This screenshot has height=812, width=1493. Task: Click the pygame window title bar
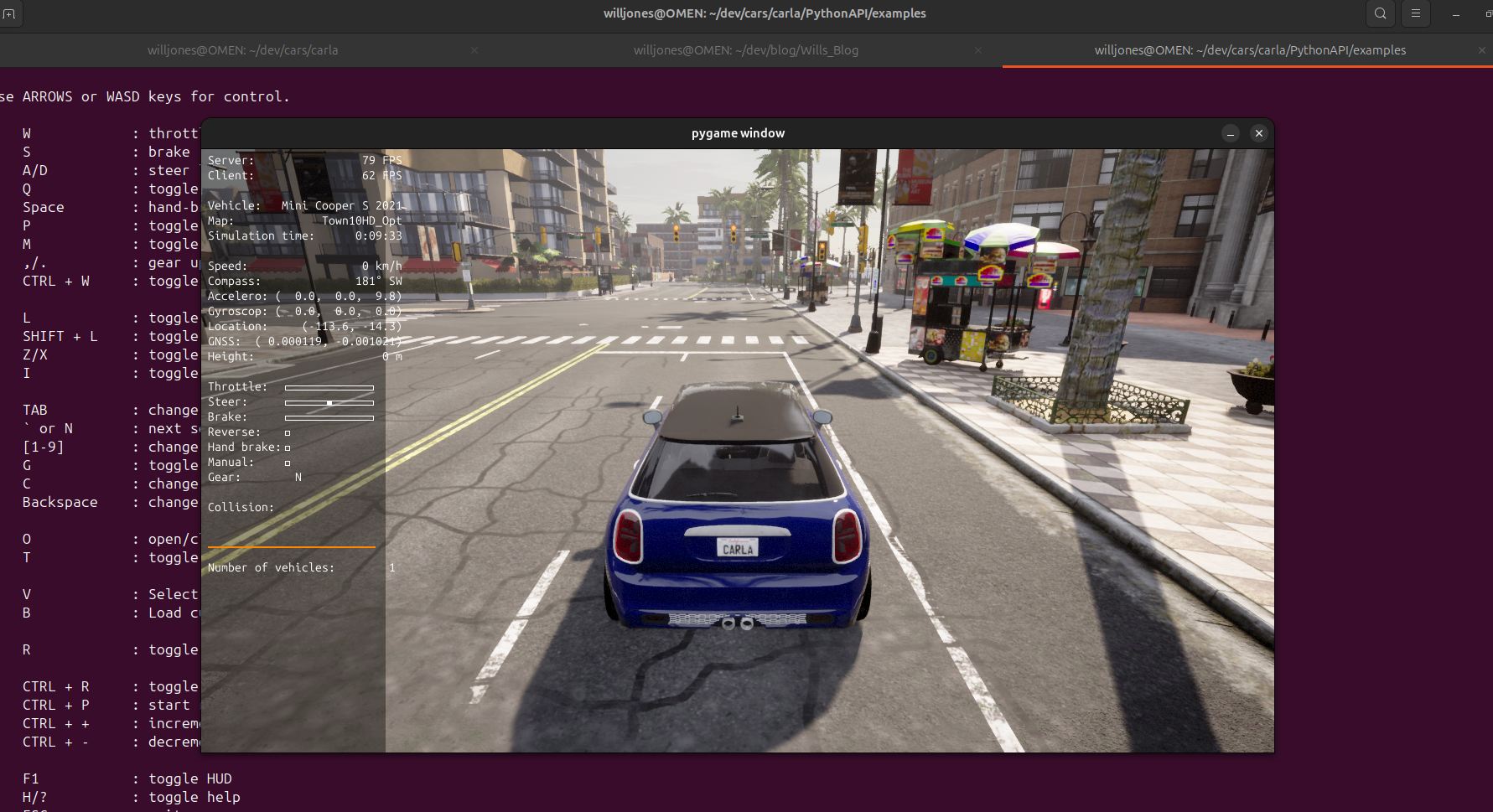(738, 133)
